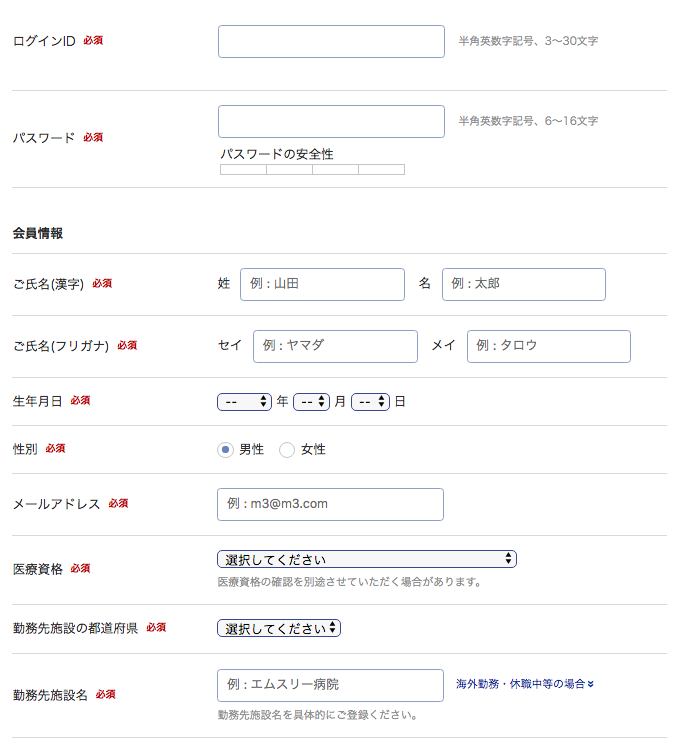Open the birth year dropdown
Image resolution: width=682 pixels, height=750 pixels.
245,402
